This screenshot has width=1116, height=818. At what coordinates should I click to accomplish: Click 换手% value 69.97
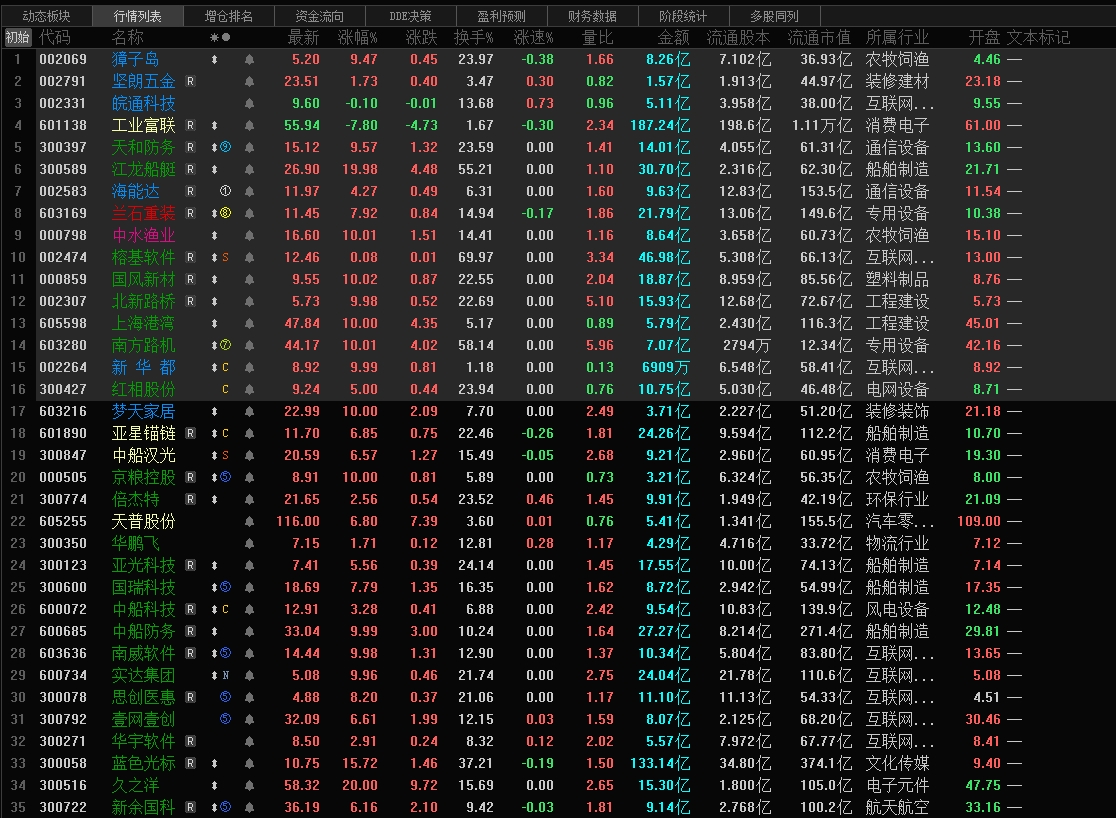475,257
